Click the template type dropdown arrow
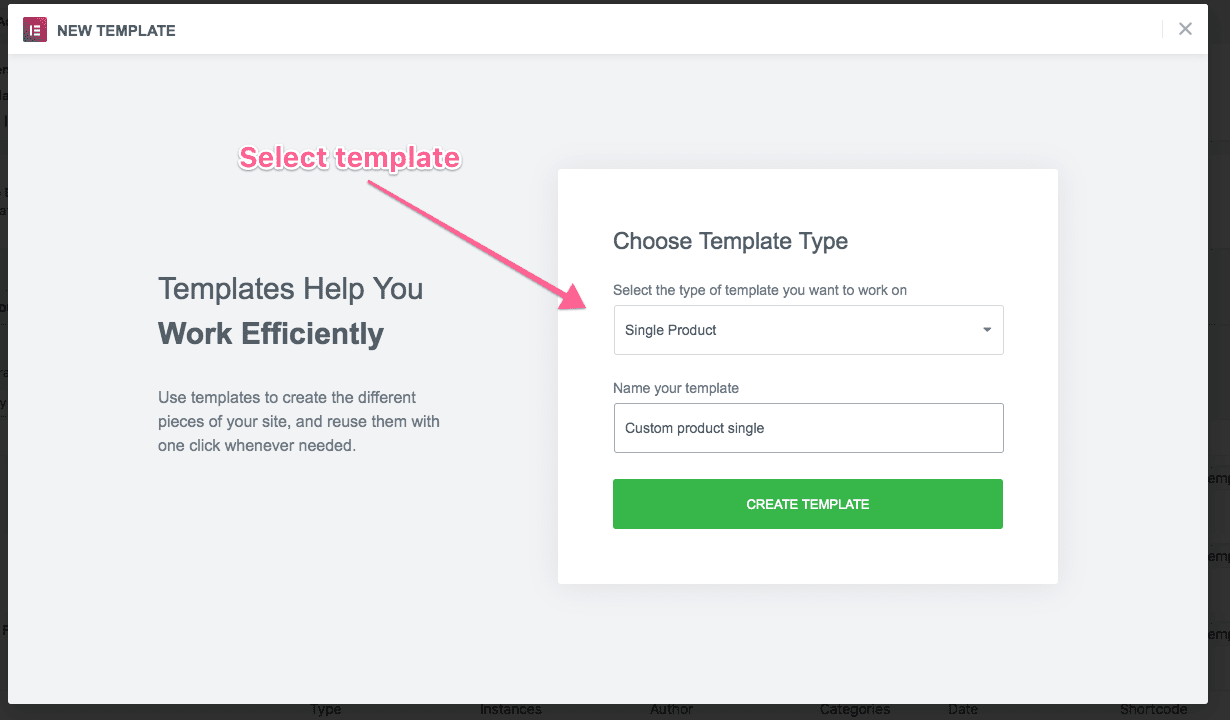 (987, 330)
